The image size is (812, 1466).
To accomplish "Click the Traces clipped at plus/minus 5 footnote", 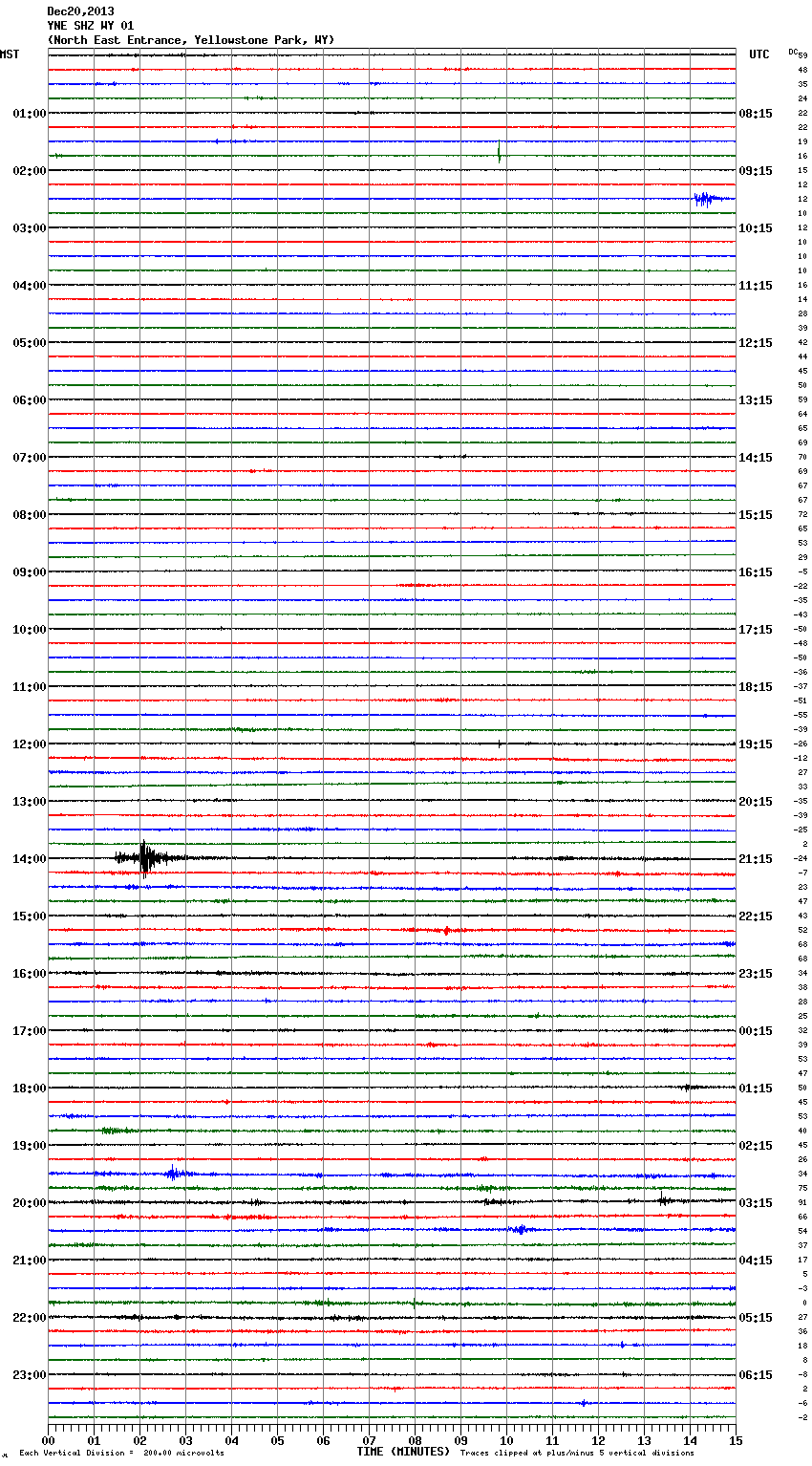I will coord(577,1454).
